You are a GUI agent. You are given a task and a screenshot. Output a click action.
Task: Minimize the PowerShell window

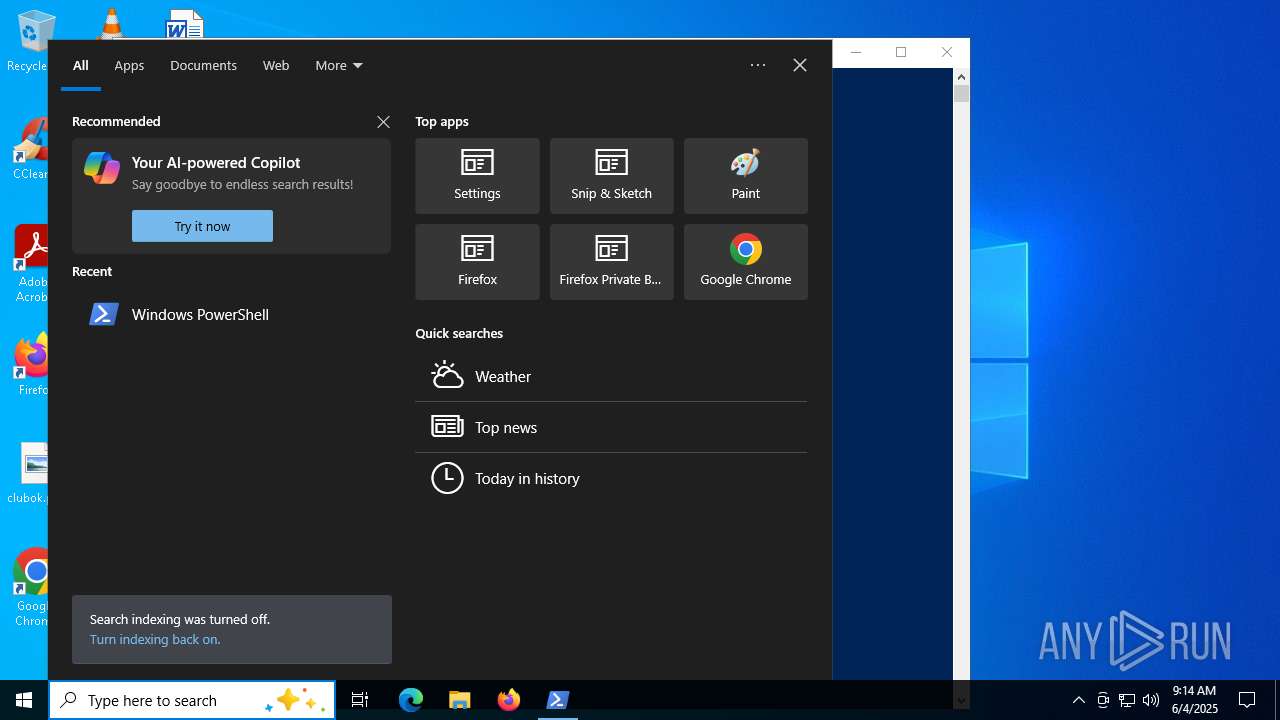tap(855, 52)
